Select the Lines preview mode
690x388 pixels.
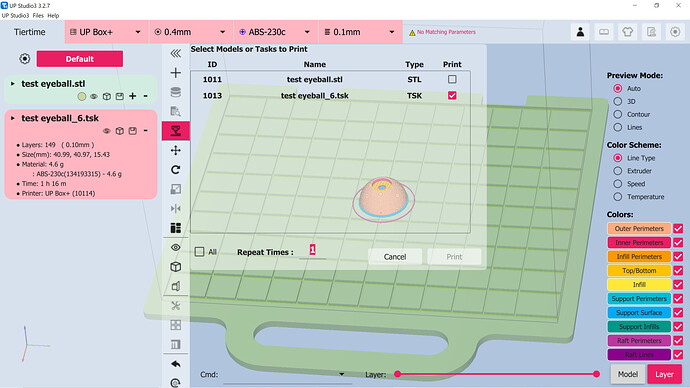618,127
